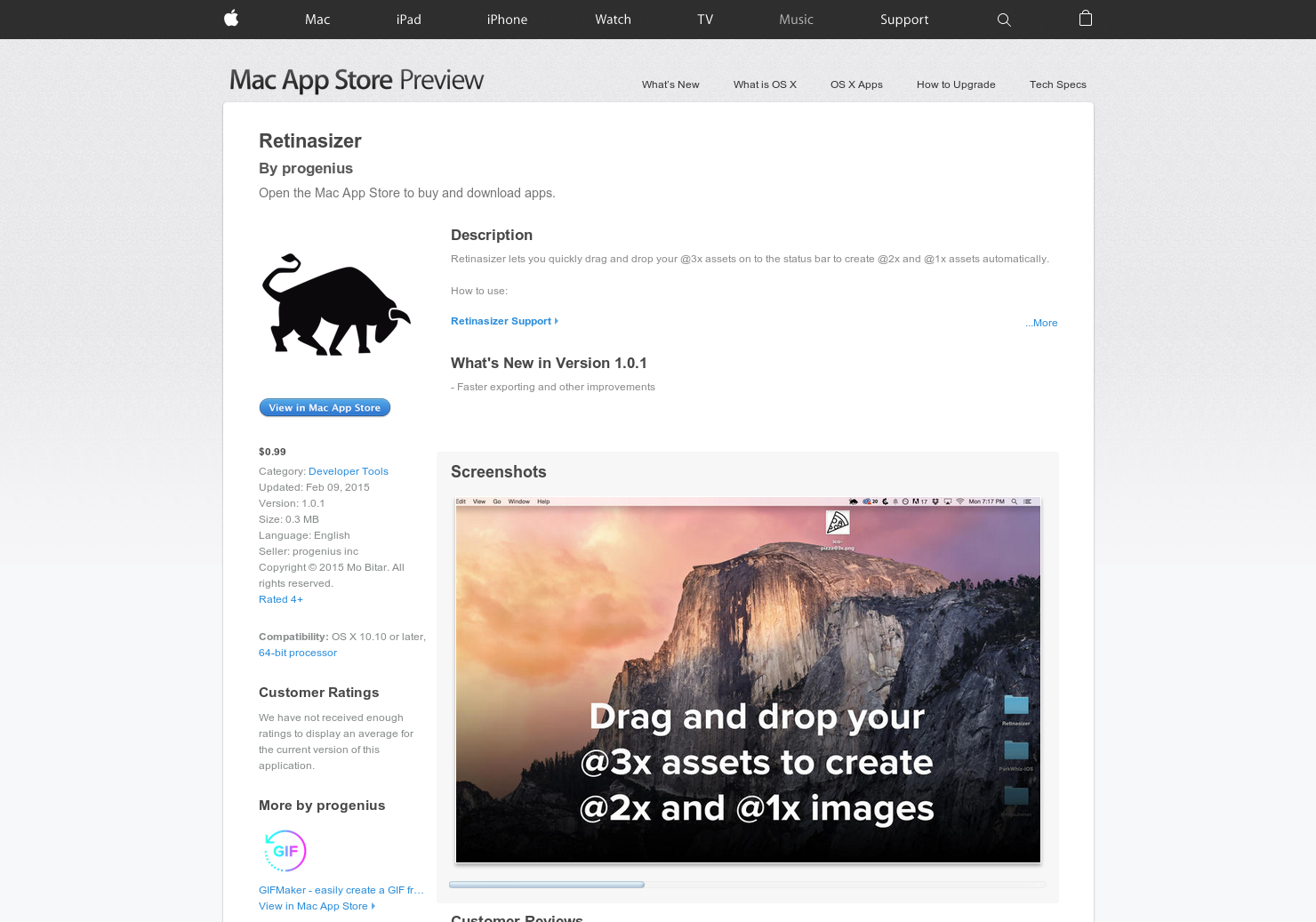Click the Size: 0.3 MB text
Image resolution: width=1316 pixels, height=922 pixels.
[x=289, y=519]
